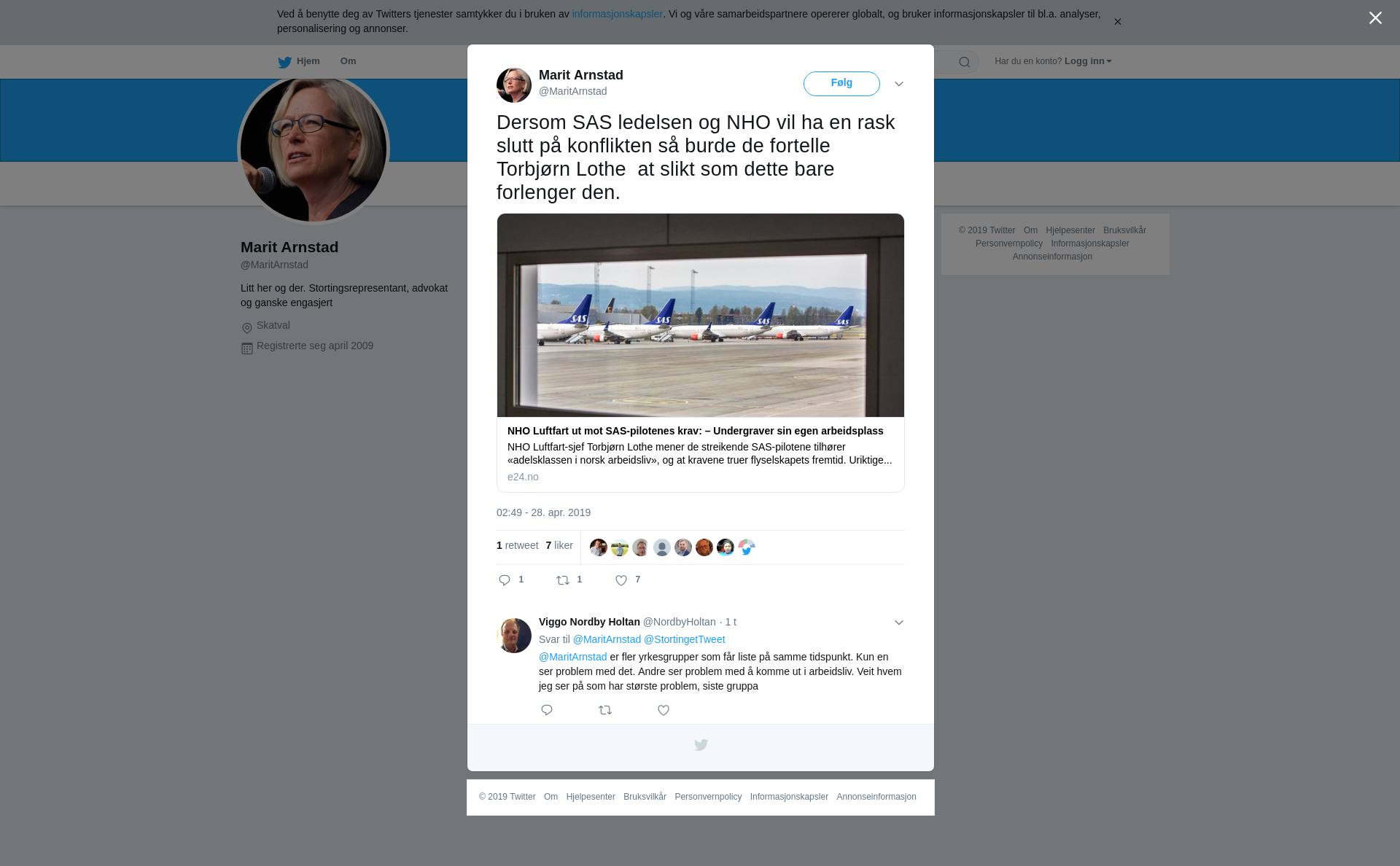Close the tweet overlay with X

(x=1375, y=18)
